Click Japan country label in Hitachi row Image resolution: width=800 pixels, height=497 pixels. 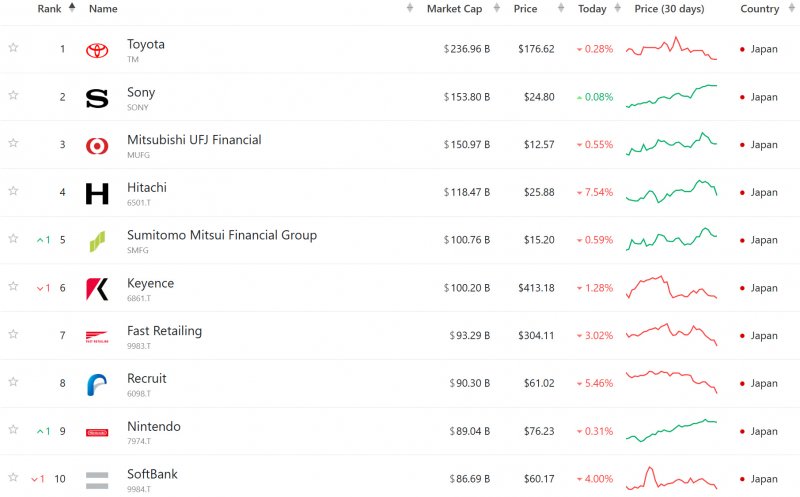[x=764, y=192]
